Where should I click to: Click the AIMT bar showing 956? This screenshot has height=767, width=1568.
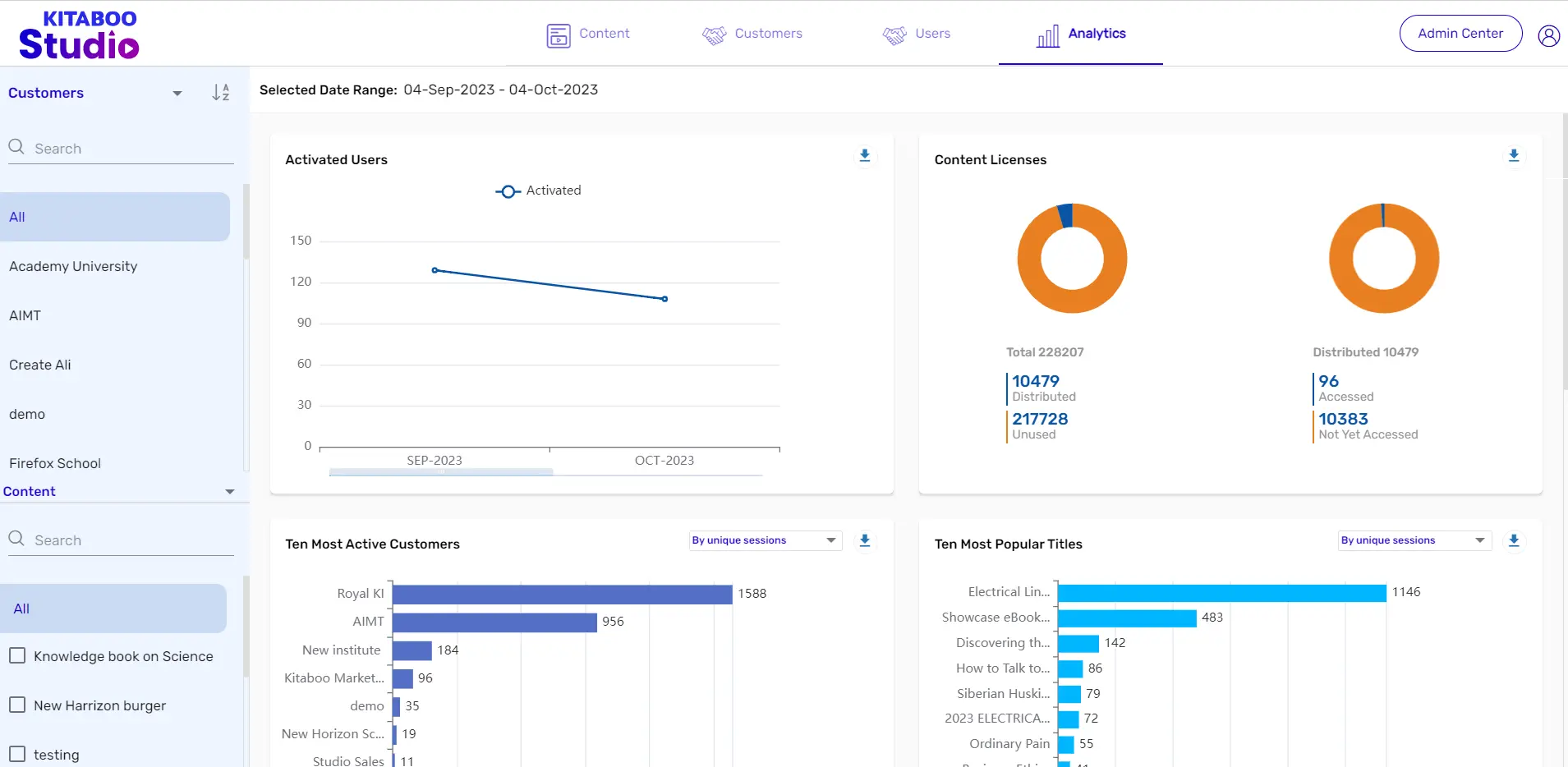(494, 622)
